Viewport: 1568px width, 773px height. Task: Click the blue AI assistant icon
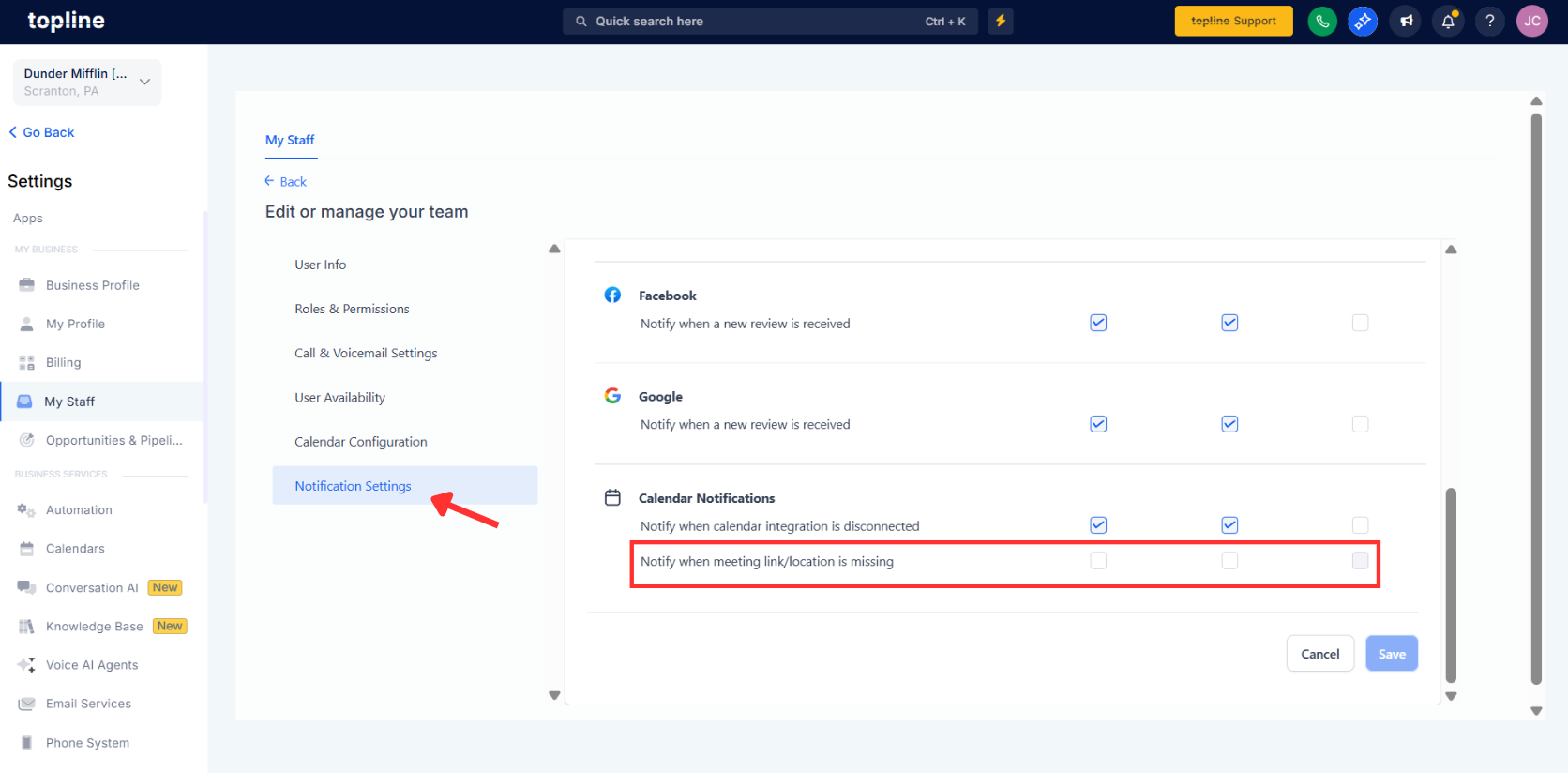[1363, 21]
